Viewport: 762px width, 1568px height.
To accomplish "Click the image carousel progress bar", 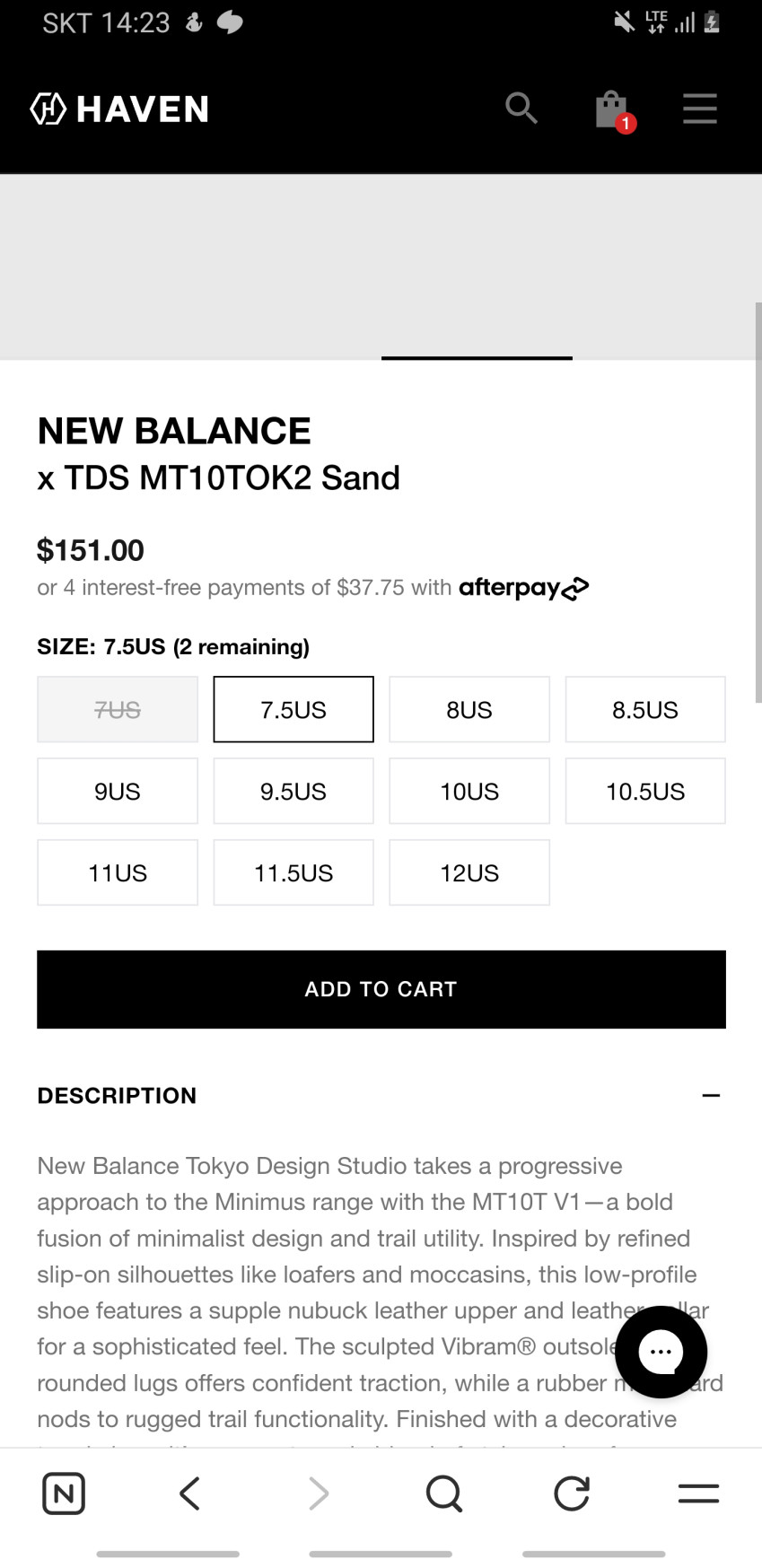I will pyautogui.click(x=477, y=358).
